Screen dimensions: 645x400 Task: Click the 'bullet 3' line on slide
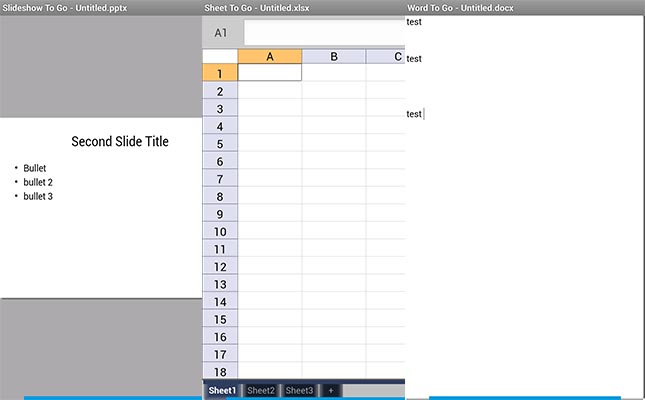38,196
